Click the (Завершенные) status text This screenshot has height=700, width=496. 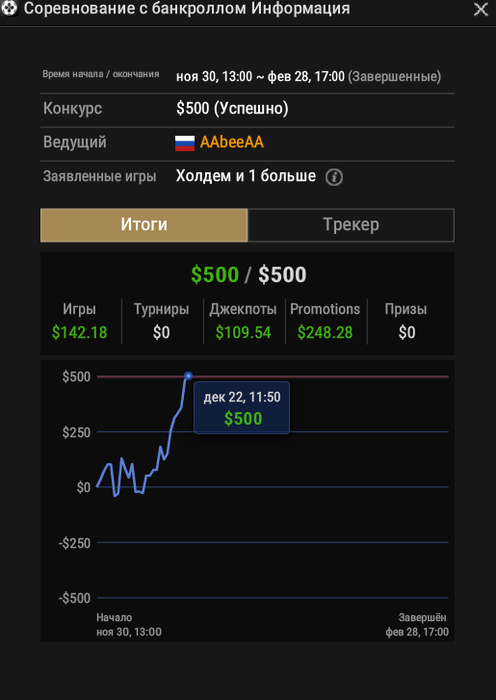(x=394, y=77)
